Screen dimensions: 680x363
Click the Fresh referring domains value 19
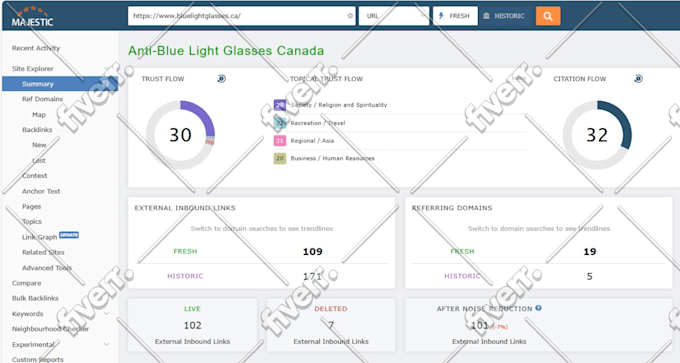pos(590,252)
